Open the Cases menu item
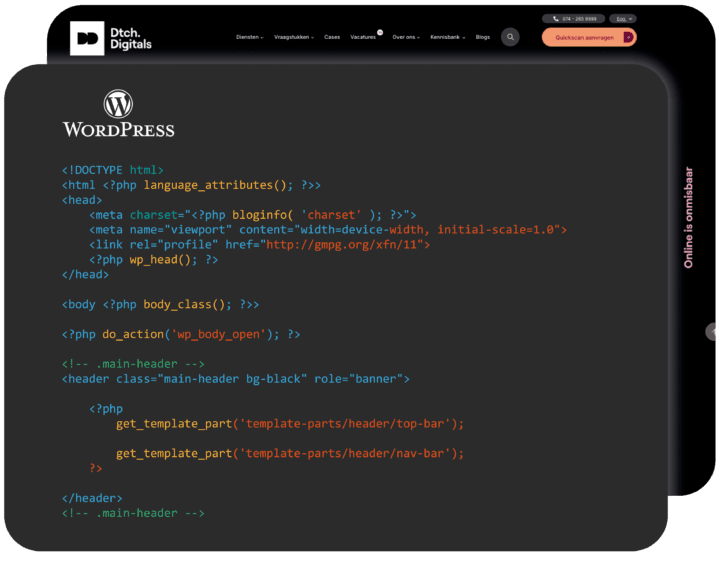Image resolution: width=720 pixels, height=581 pixels. (x=332, y=37)
